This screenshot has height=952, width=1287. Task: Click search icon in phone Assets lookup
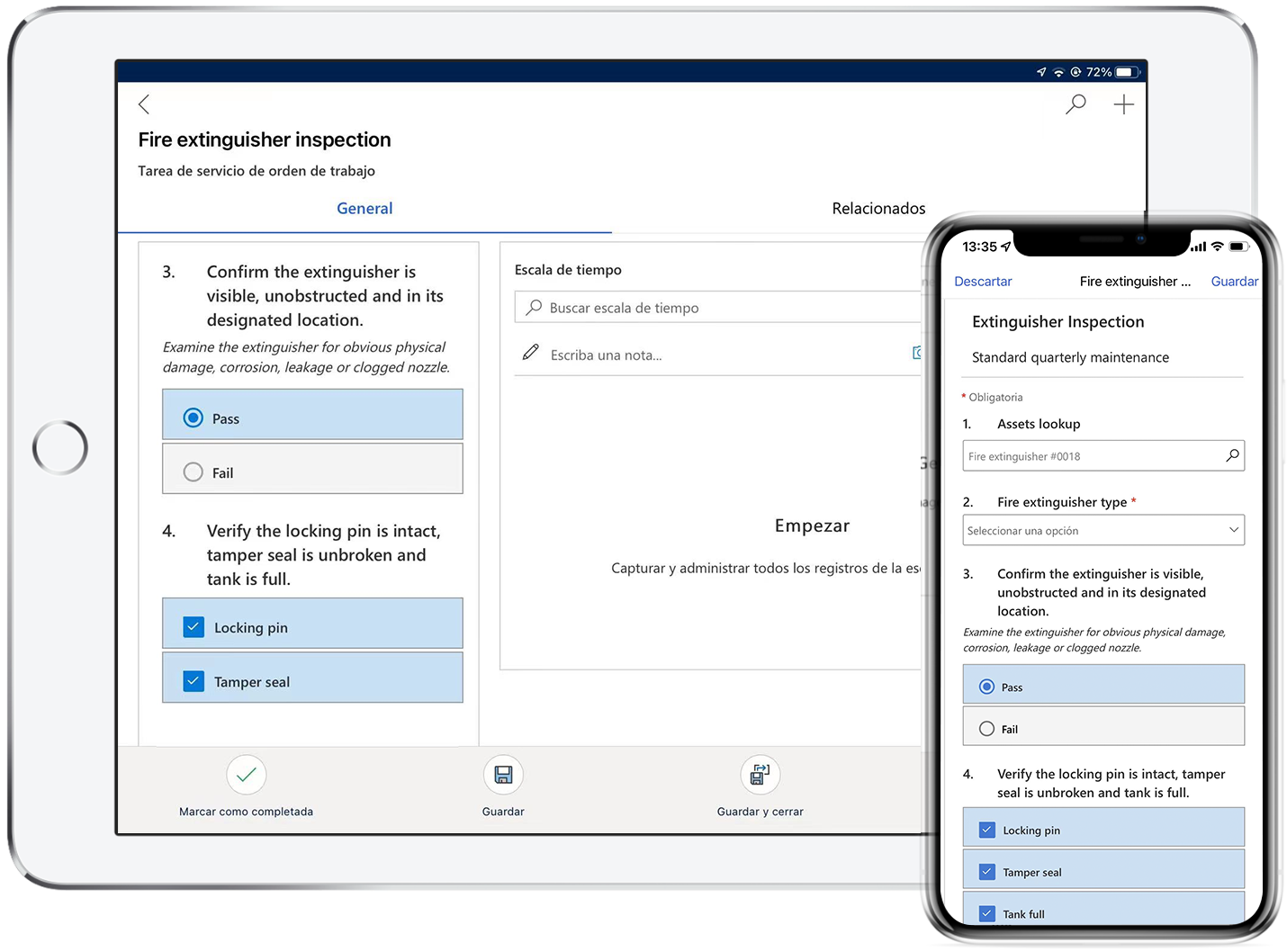coord(1232,455)
